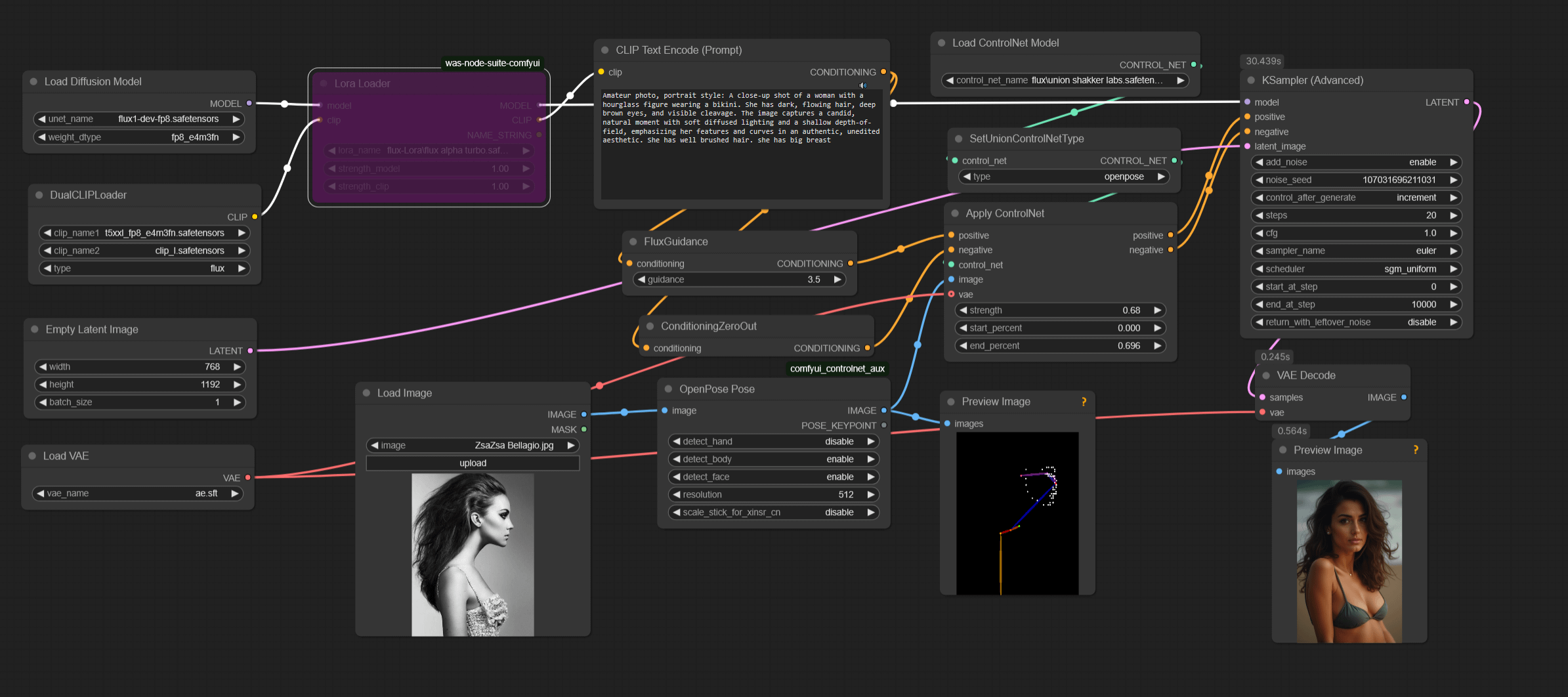Collapse the KSampler (Advanced) node dot
Viewport: 1568px width, 697px height.
coord(1251,81)
